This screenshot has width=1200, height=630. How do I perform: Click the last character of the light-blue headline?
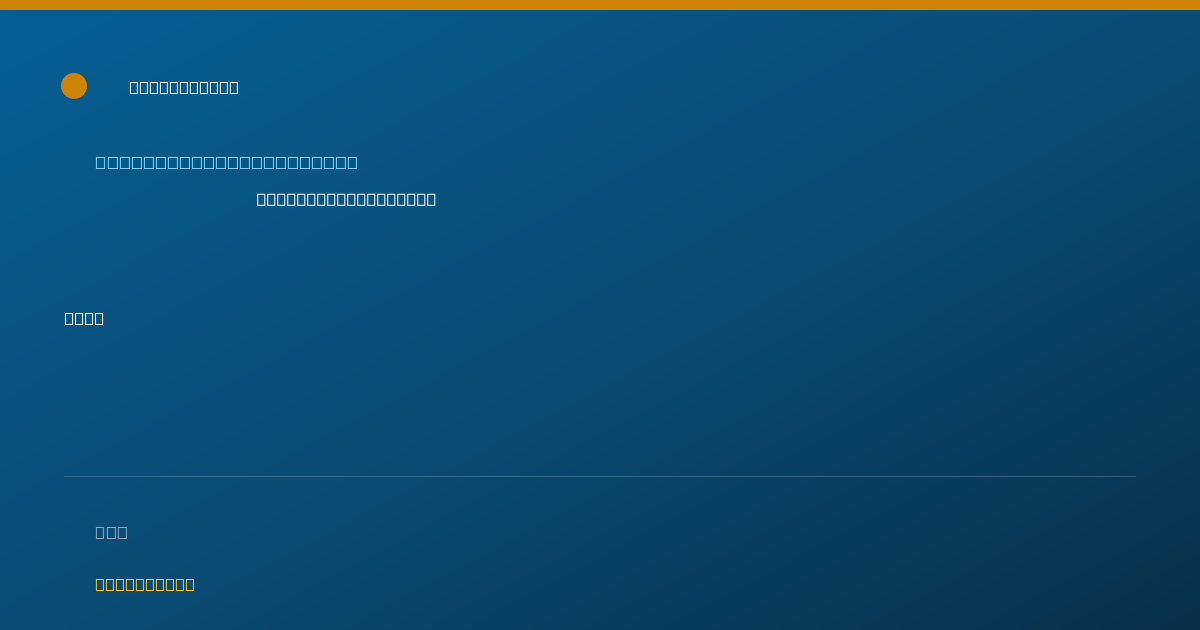[352, 162]
